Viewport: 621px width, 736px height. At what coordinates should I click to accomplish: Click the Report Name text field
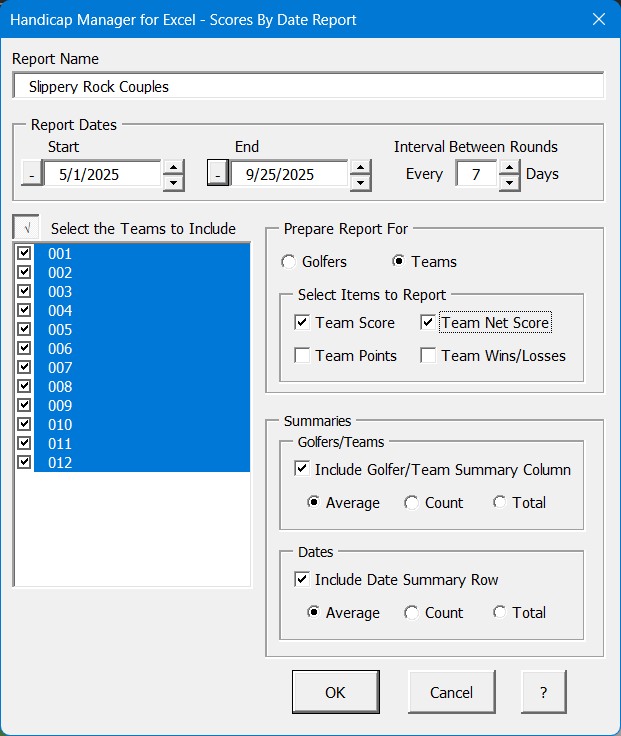click(308, 86)
